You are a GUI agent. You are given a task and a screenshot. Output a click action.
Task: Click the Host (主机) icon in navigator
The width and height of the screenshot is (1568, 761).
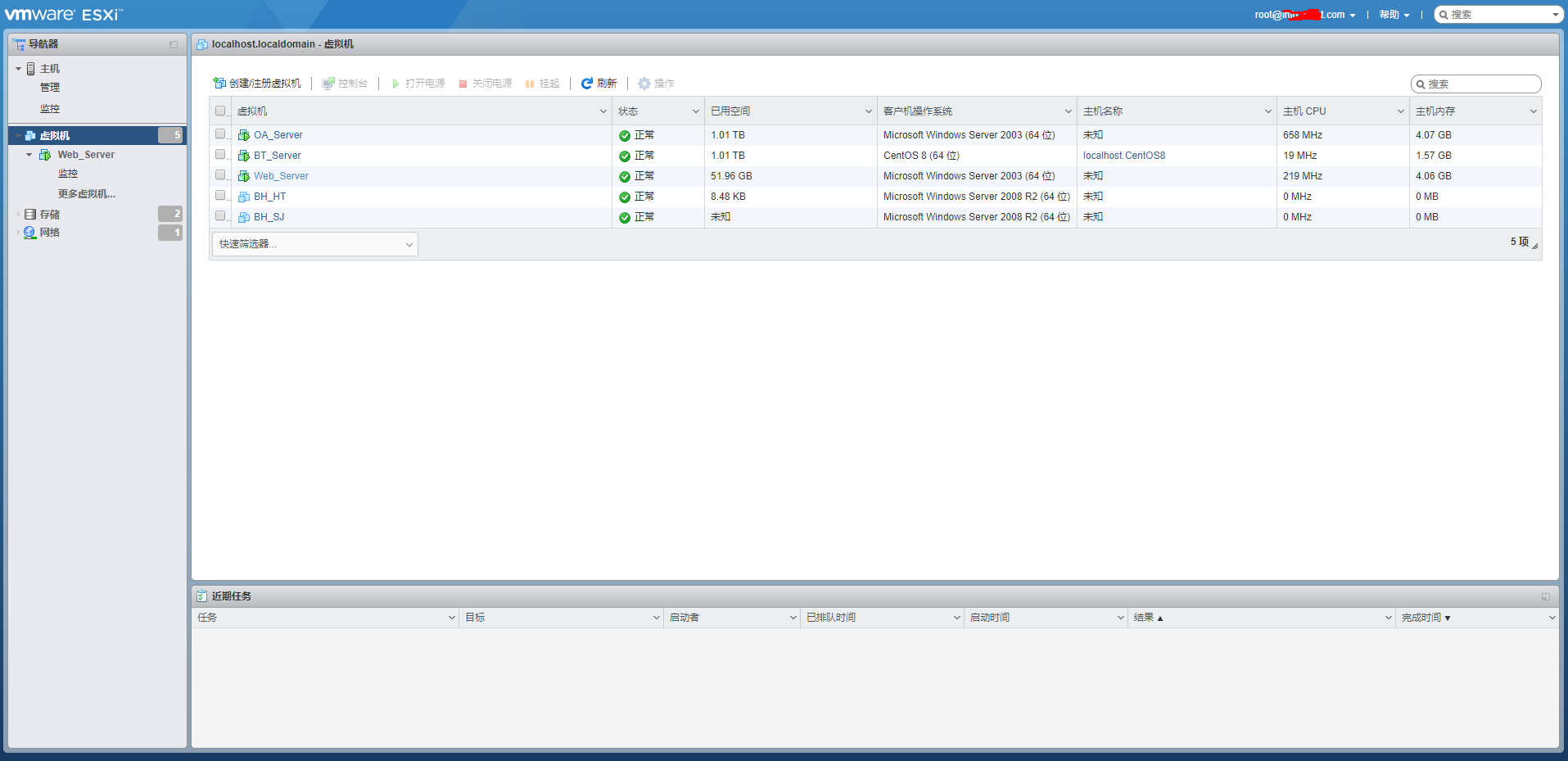point(31,69)
